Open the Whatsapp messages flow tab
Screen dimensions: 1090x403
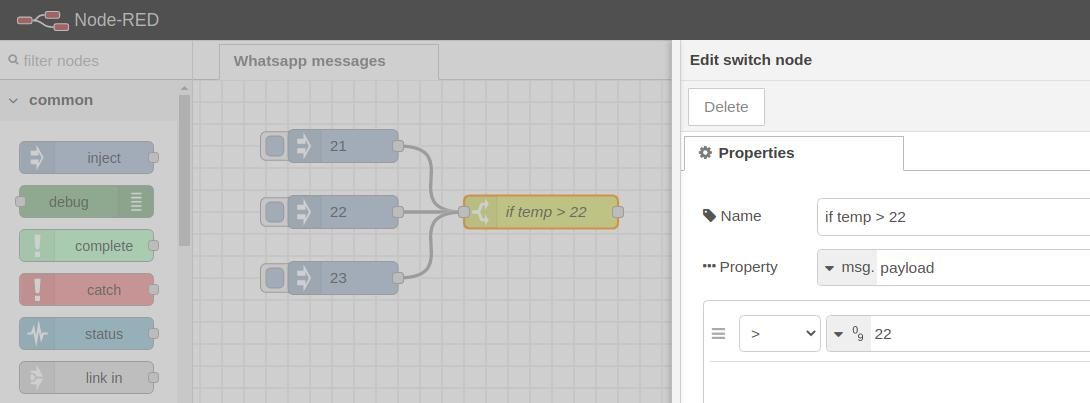pyautogui.click(x=329, y=61)
